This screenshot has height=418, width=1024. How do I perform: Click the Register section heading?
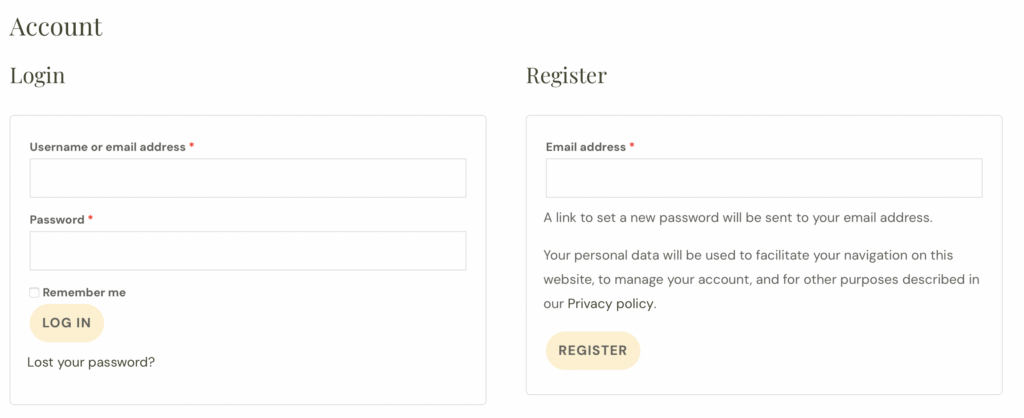566,75
